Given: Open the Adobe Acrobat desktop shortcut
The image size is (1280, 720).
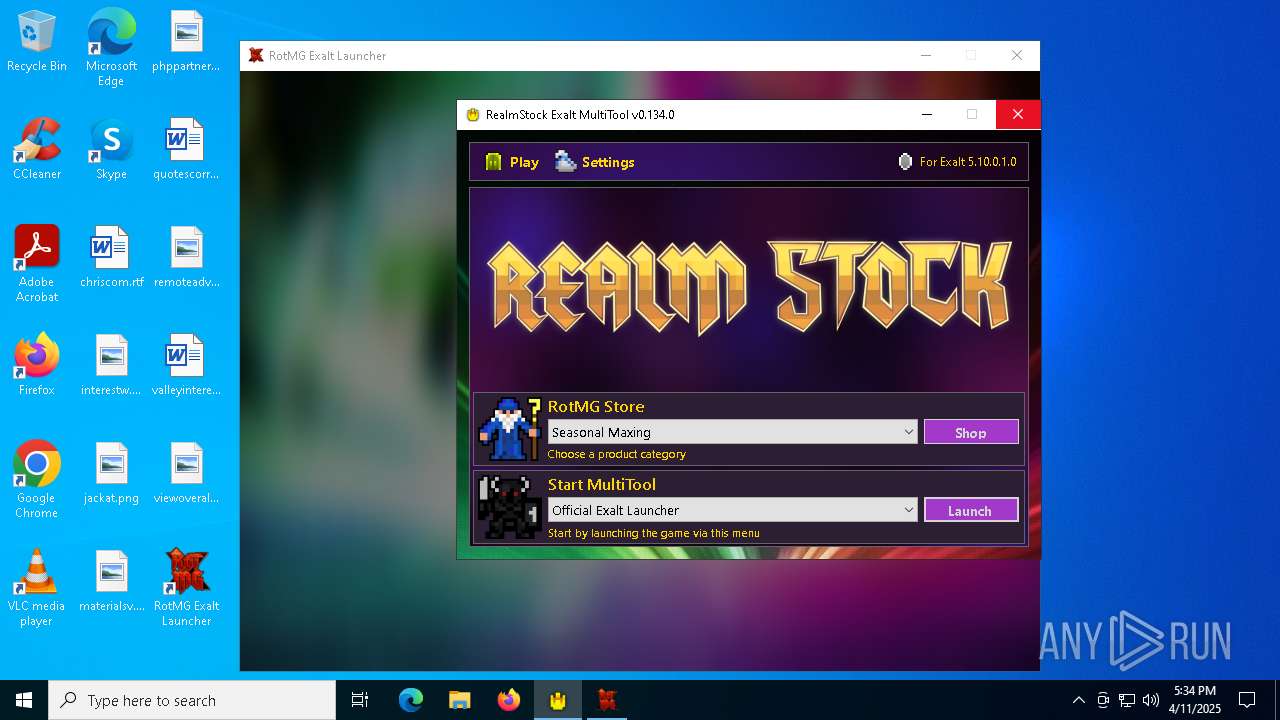Looking at the screenshot, I should pos(37,264).
